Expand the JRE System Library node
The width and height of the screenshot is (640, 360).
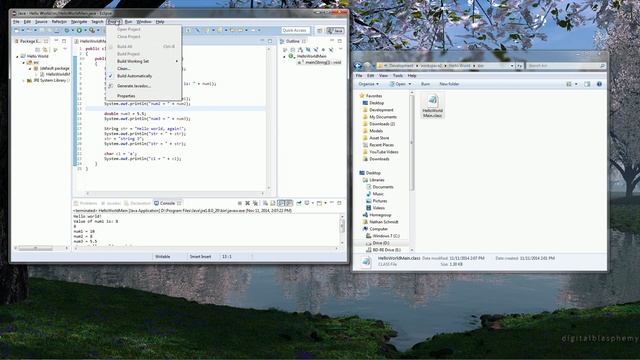point(23,80)
